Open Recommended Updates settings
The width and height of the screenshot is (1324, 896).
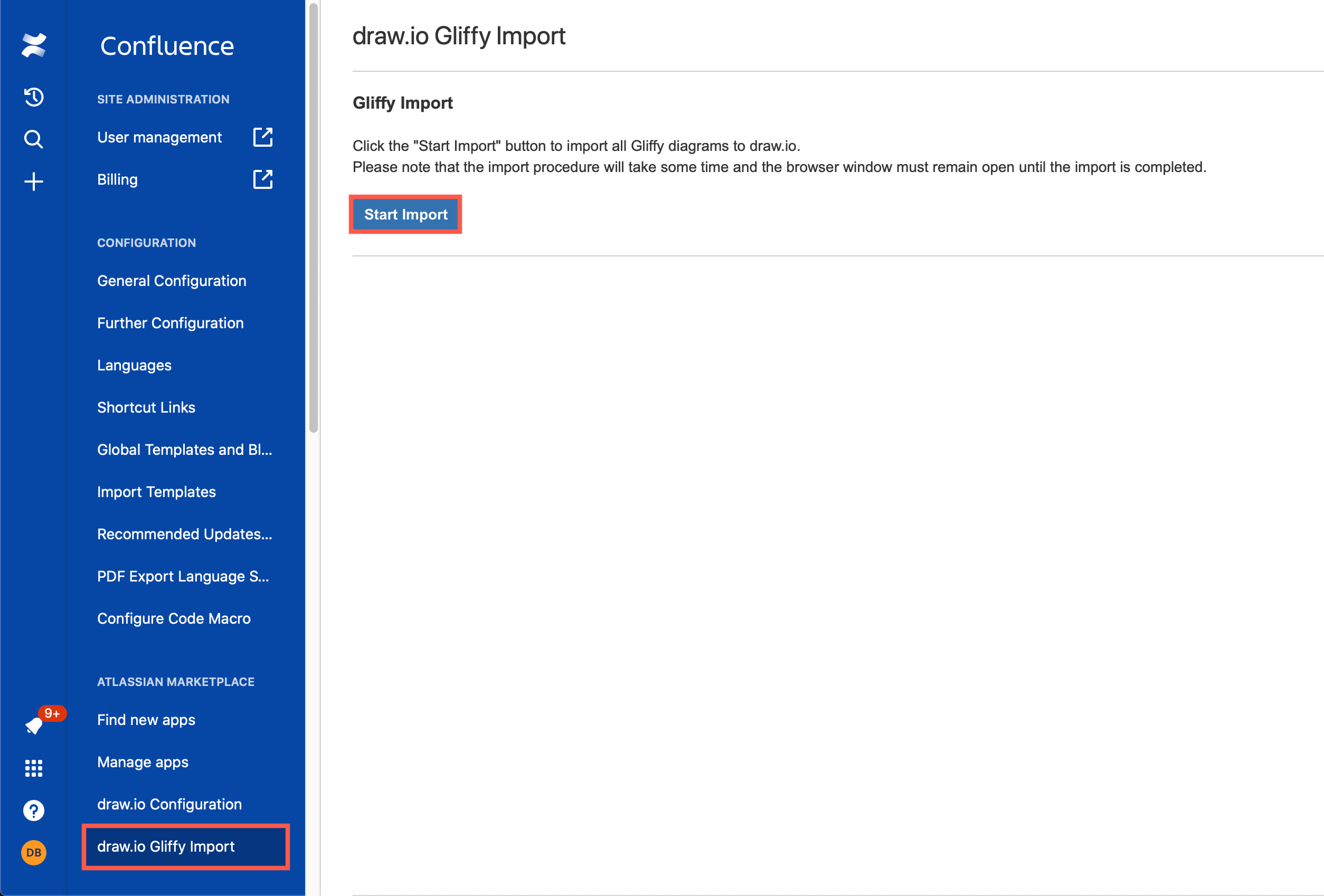[185, 533]
